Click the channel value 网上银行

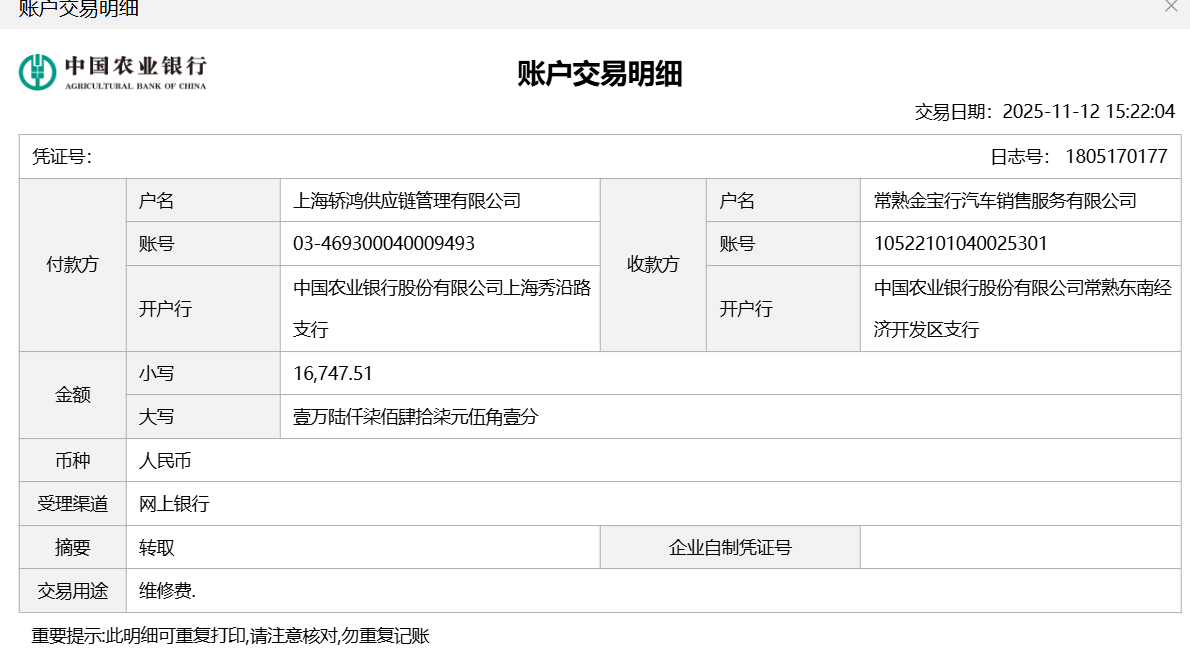(x=174, y=504)
